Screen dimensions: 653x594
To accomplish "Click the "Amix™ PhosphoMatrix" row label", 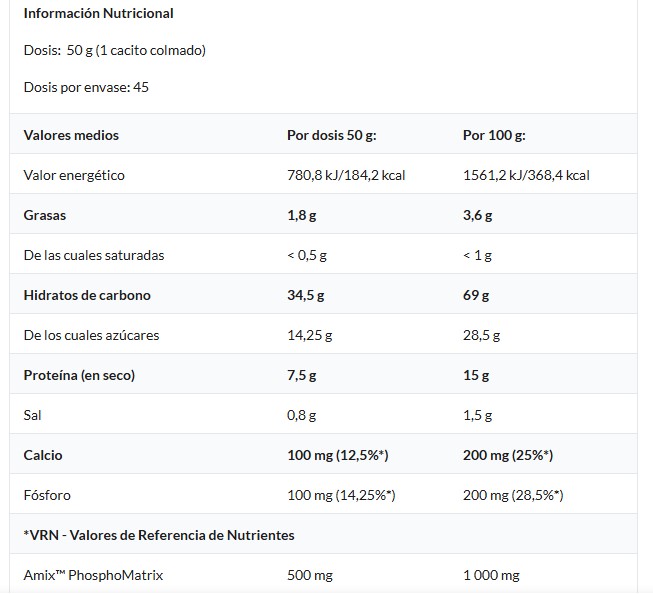I will [93, 575].
